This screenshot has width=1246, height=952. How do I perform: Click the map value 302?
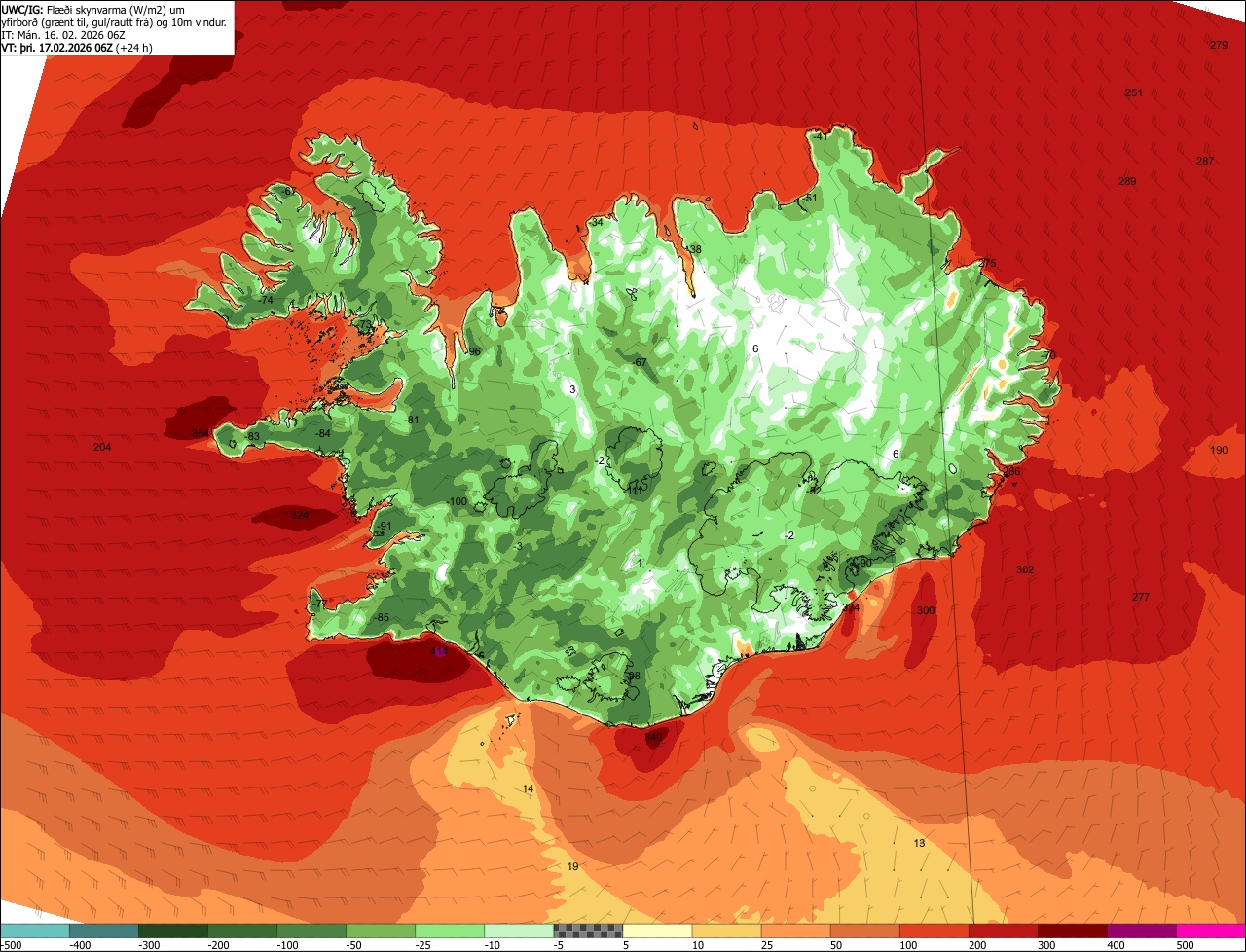pyautogui.click(x=1024, y=570)
